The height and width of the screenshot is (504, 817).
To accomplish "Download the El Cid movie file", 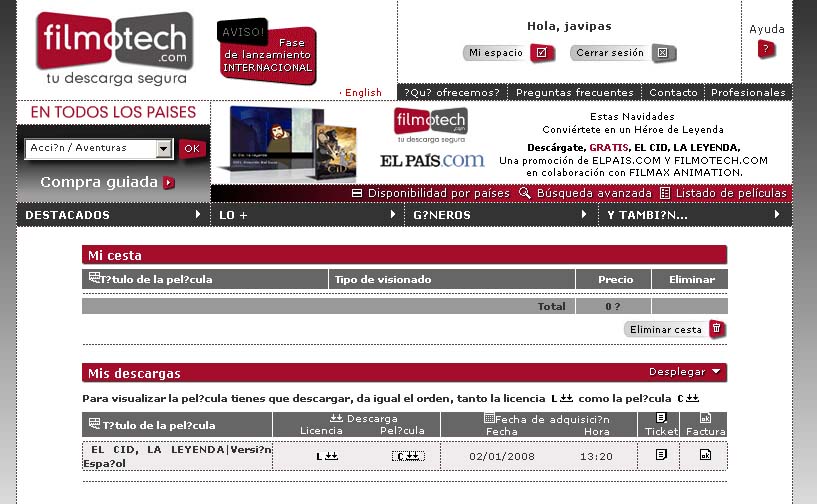I will [407, 456].
